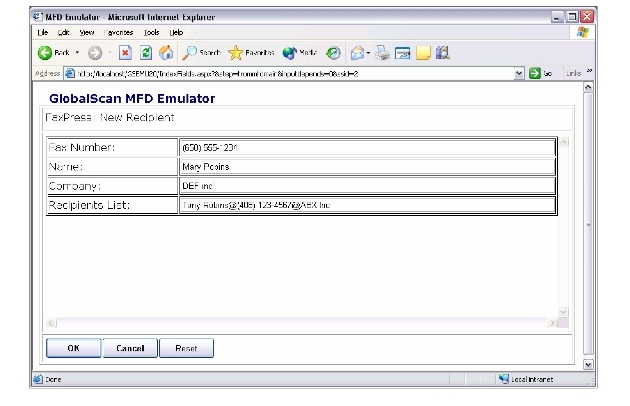Click the inner frame scroll-left arrow
This screenshot has height=406, width=630.
(51, 323)
